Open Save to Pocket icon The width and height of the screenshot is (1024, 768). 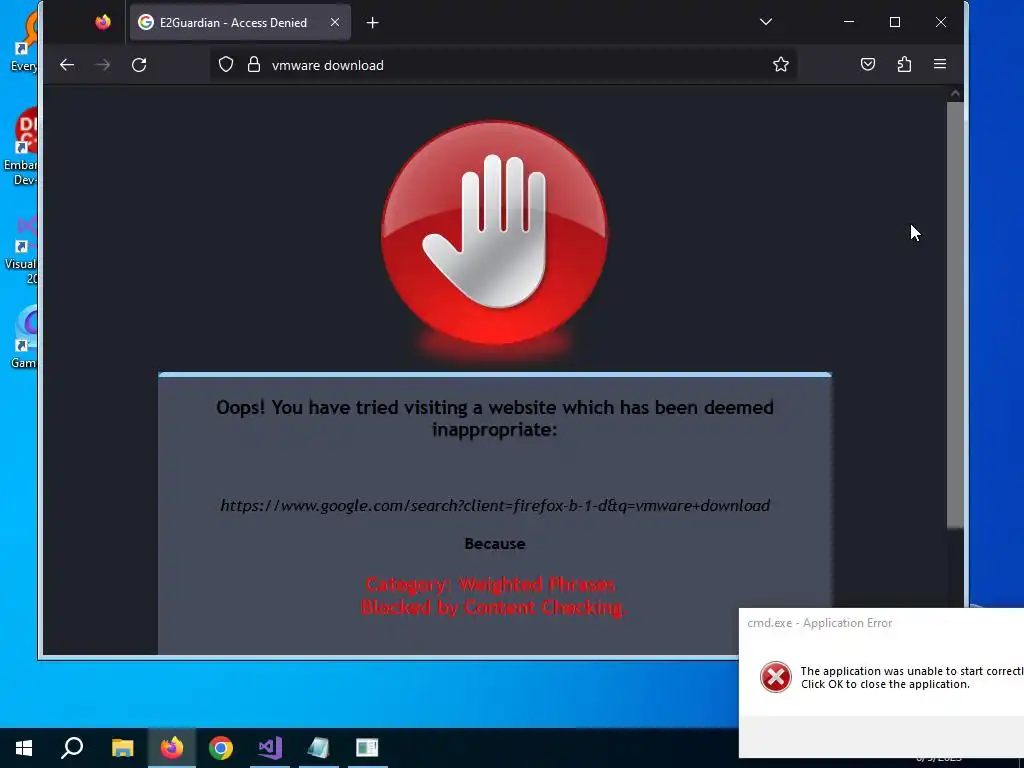867,64
